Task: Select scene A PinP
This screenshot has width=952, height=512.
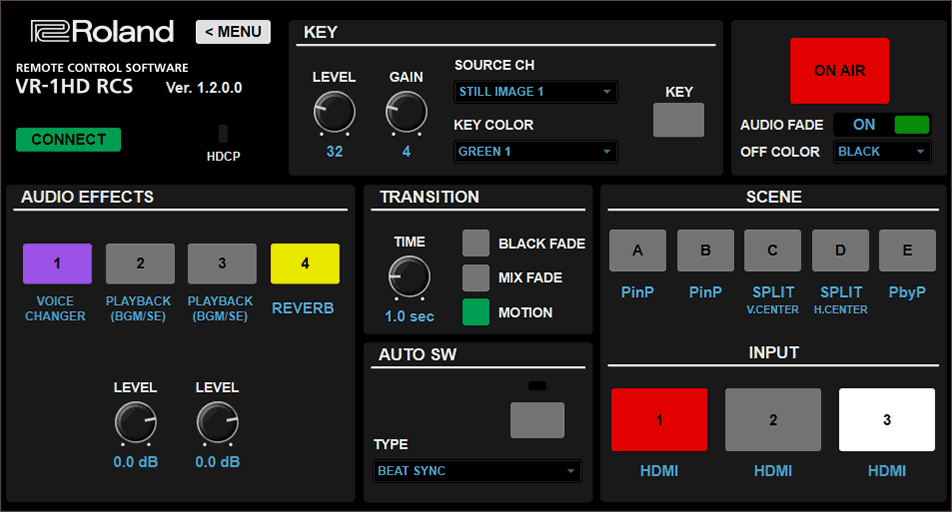Action: [x=638, y=251]
